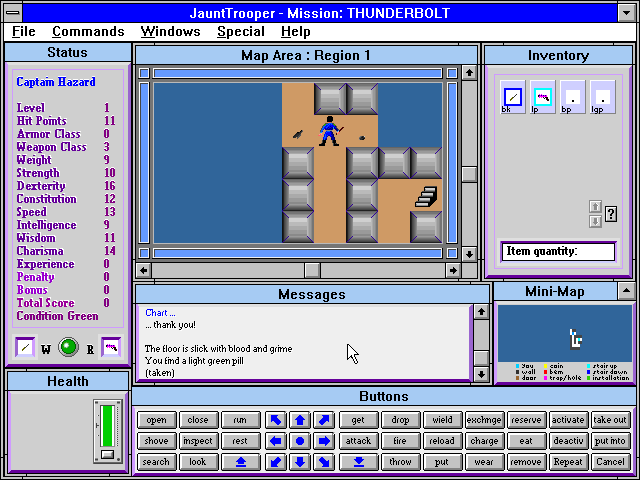Screen dimensions: 640x480
Task: Collapse the Mini-Map panel with its arrow
Action: [626, 291]
